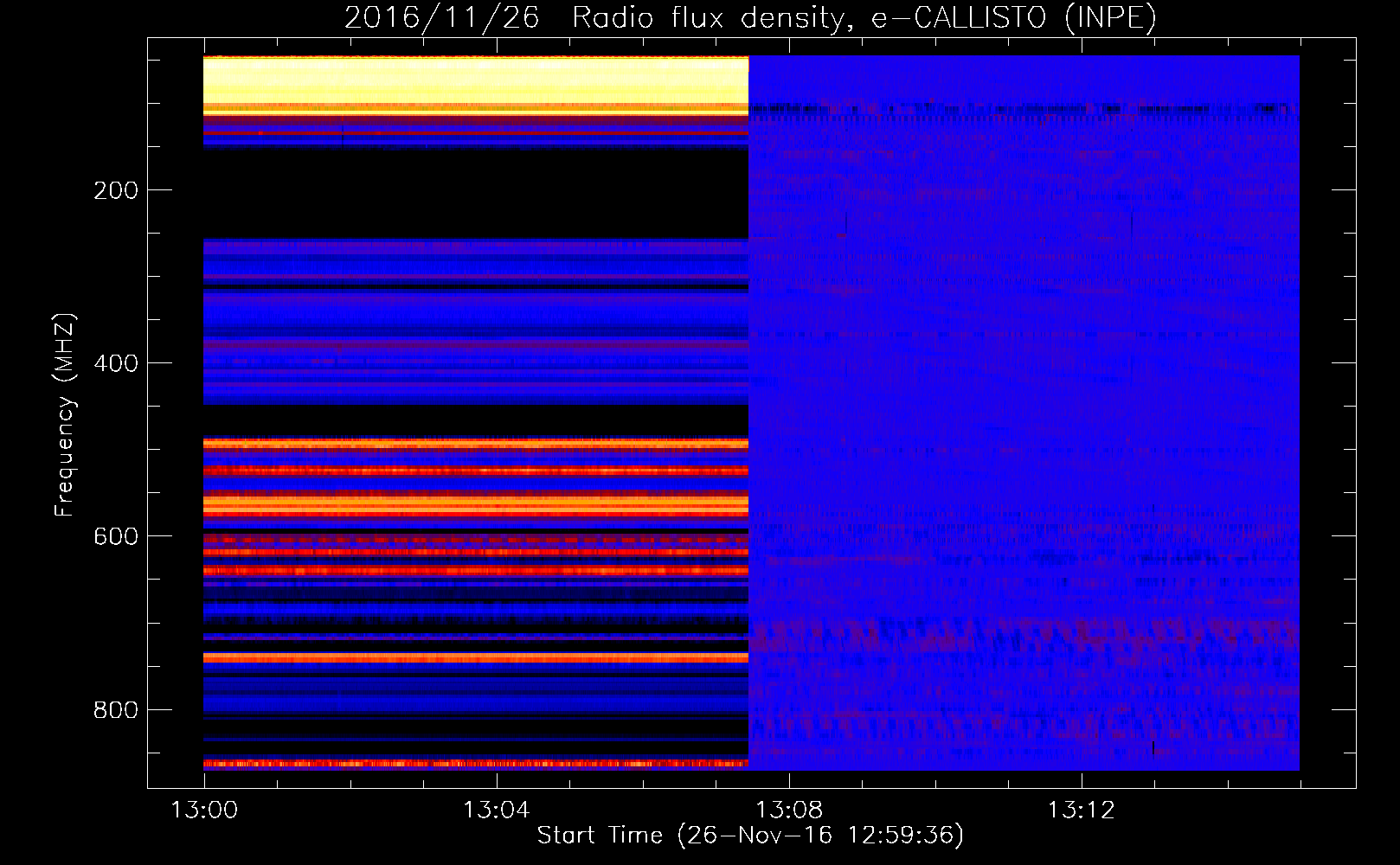Click the '400' frequency tick label
This screenshot has width=1400, height=865.
coord(116,363)
